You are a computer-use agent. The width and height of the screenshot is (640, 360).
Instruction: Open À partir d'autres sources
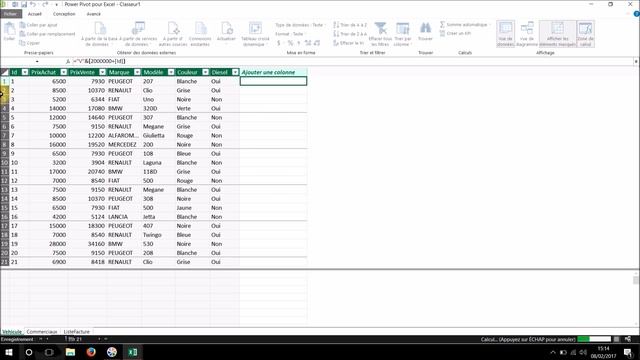173,33
